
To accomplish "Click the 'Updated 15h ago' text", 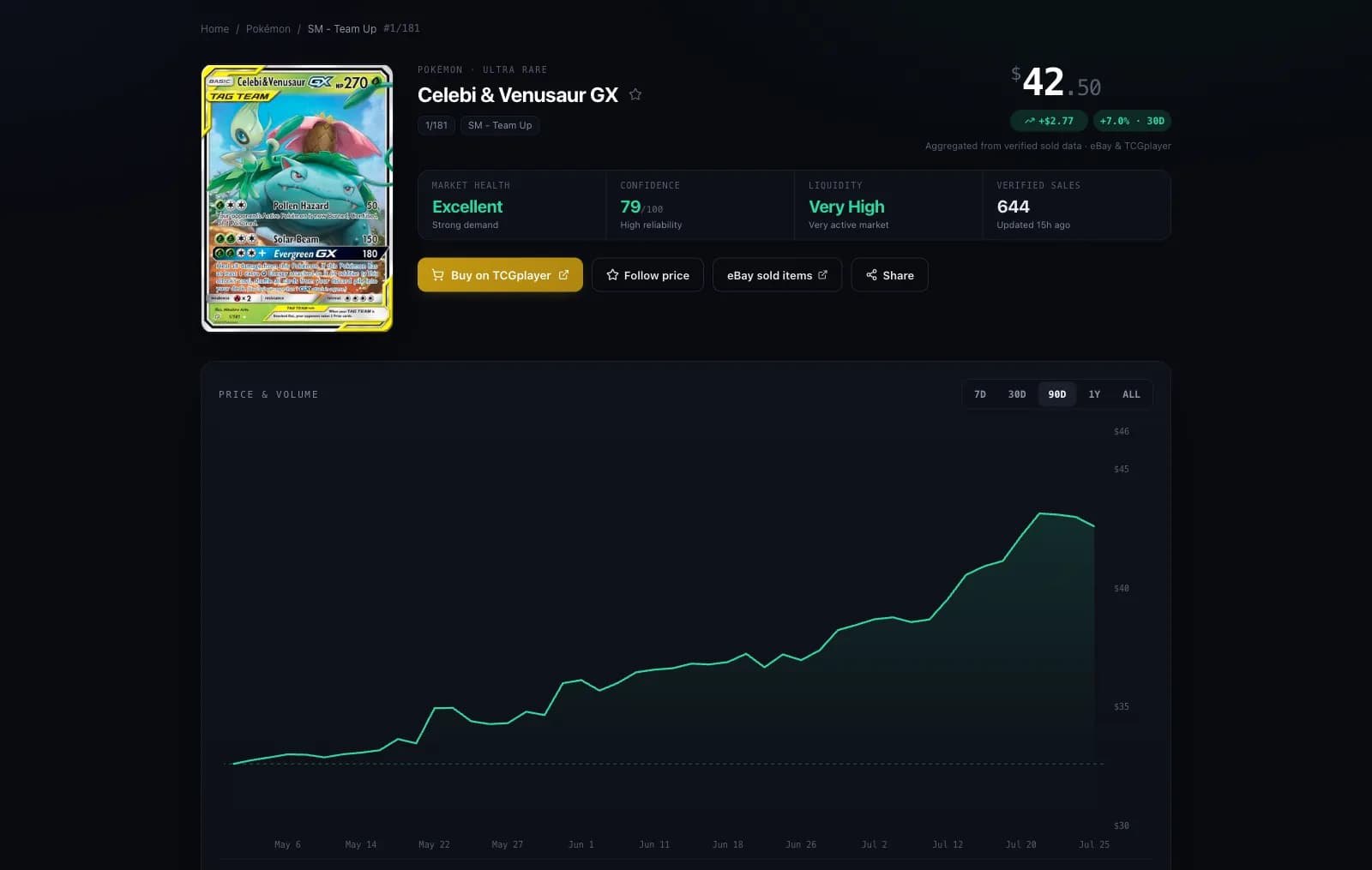I will click(1033, 225).
